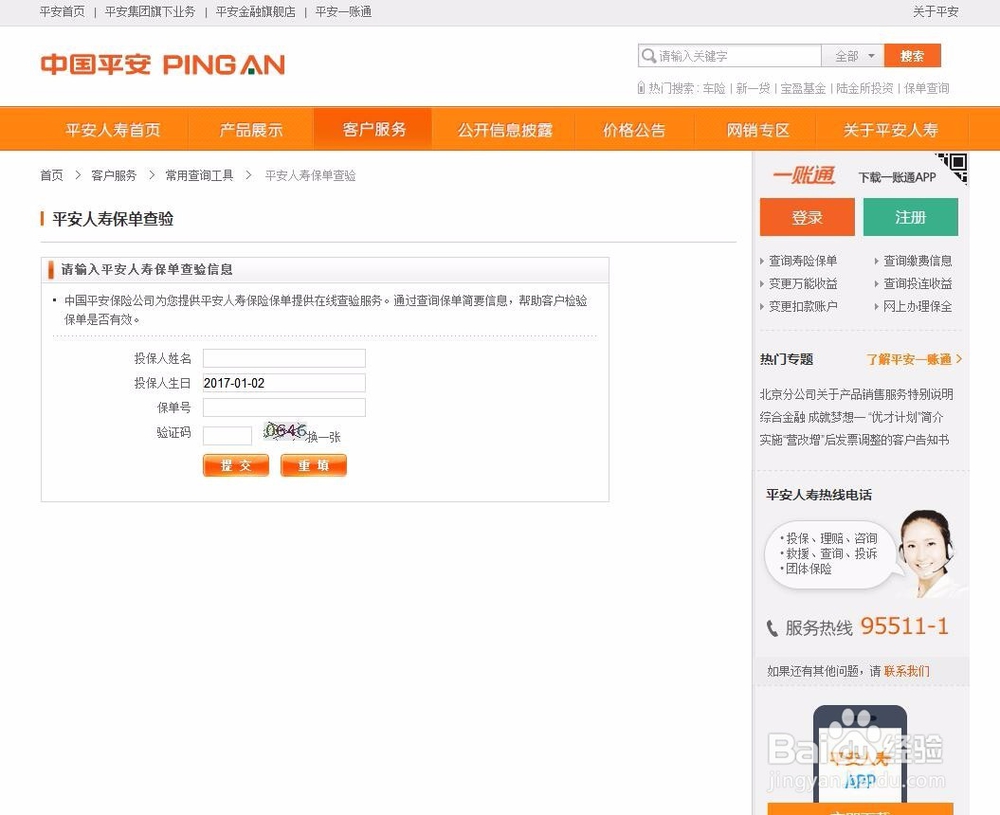Open 网销专区 nav tab
The image size is (1000, 815).
coord(758,130)
